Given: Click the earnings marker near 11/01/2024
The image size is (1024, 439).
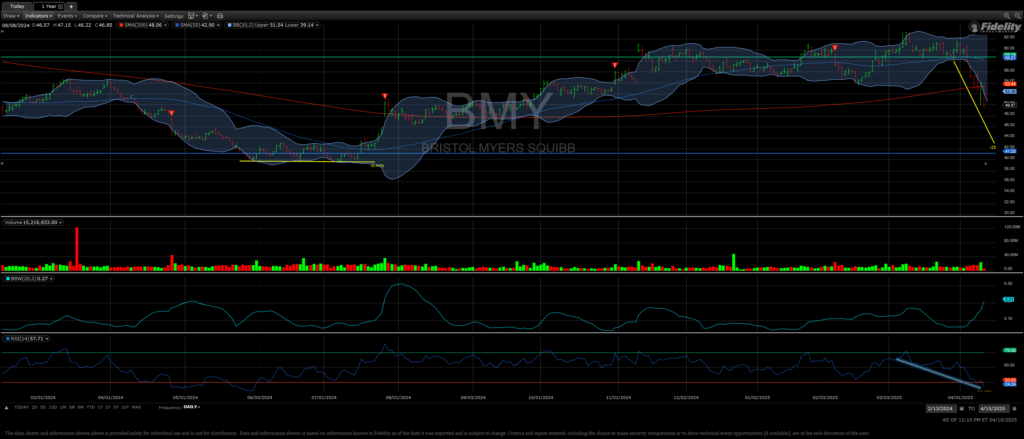Looking at the screenshot, I should 615,65.
